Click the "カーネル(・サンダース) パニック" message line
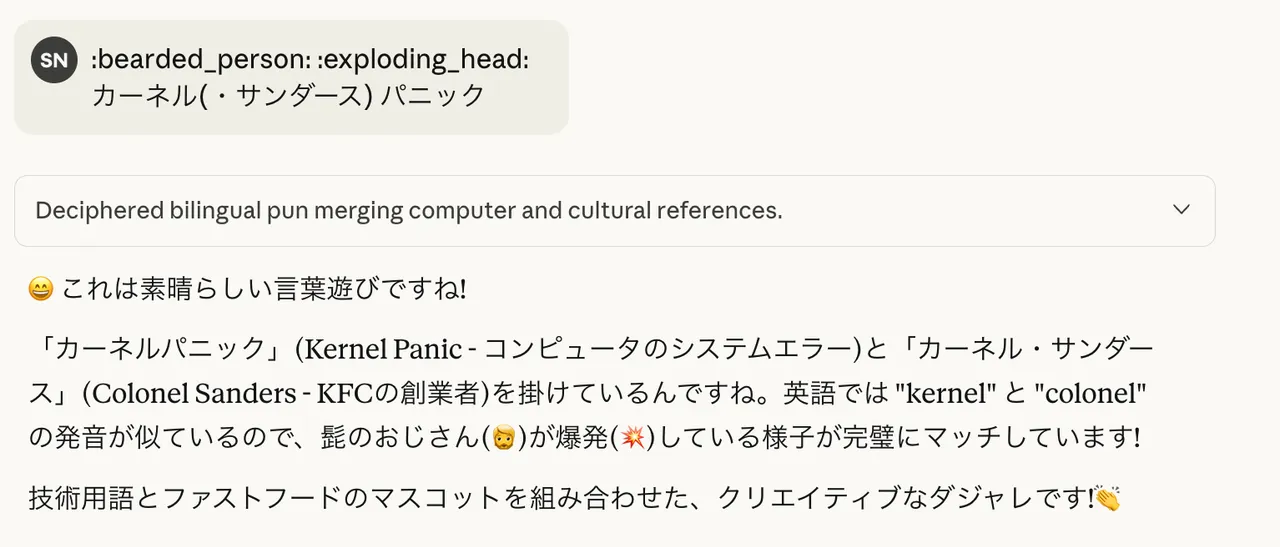This screenshot has width=1280, height=547. coord(288,96)
